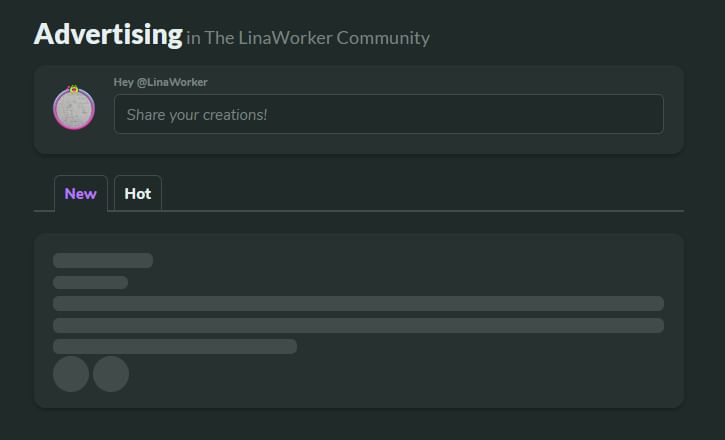Click the half-width loading line
The image size is (725, 440).
point(175,347)
